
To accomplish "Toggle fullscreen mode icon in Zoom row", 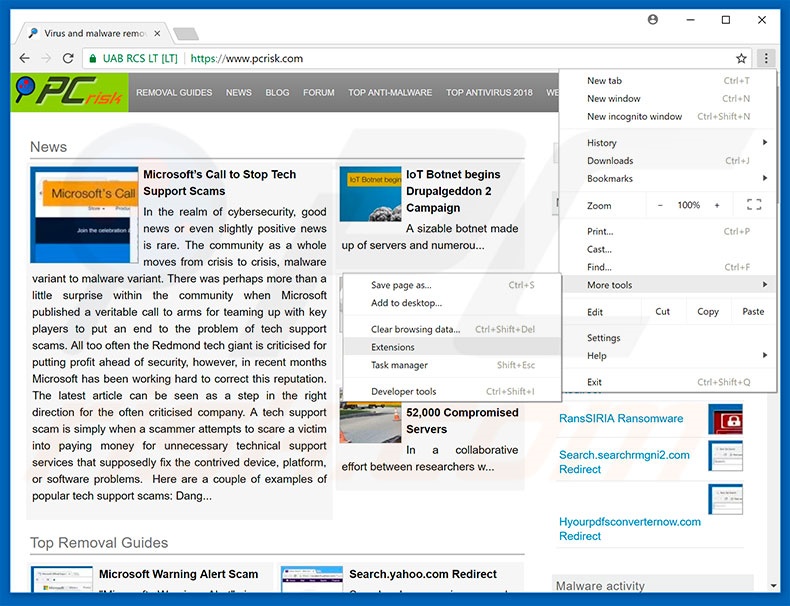I will [754, 205].
